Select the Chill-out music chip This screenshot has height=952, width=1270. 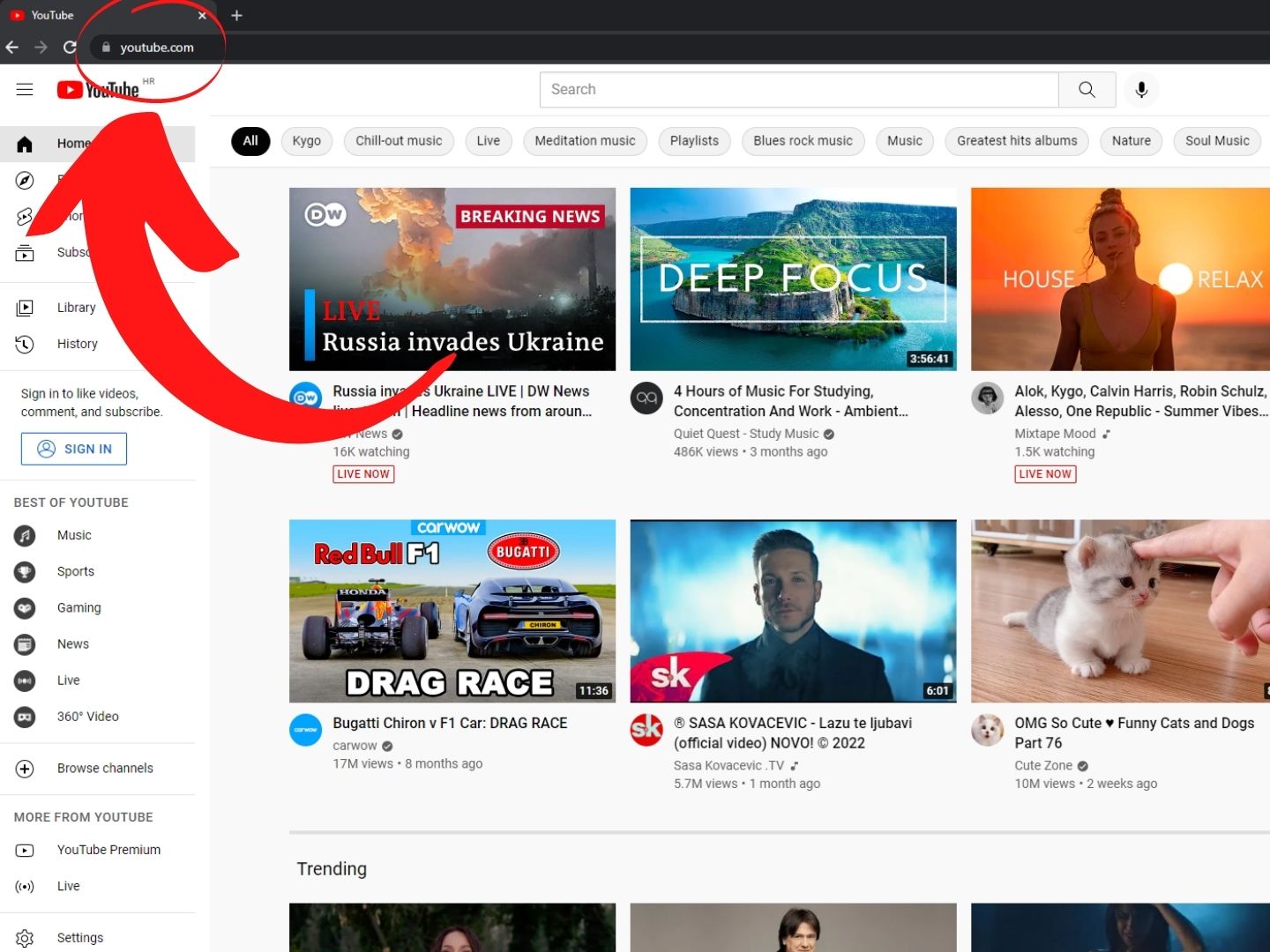[399, 141]
